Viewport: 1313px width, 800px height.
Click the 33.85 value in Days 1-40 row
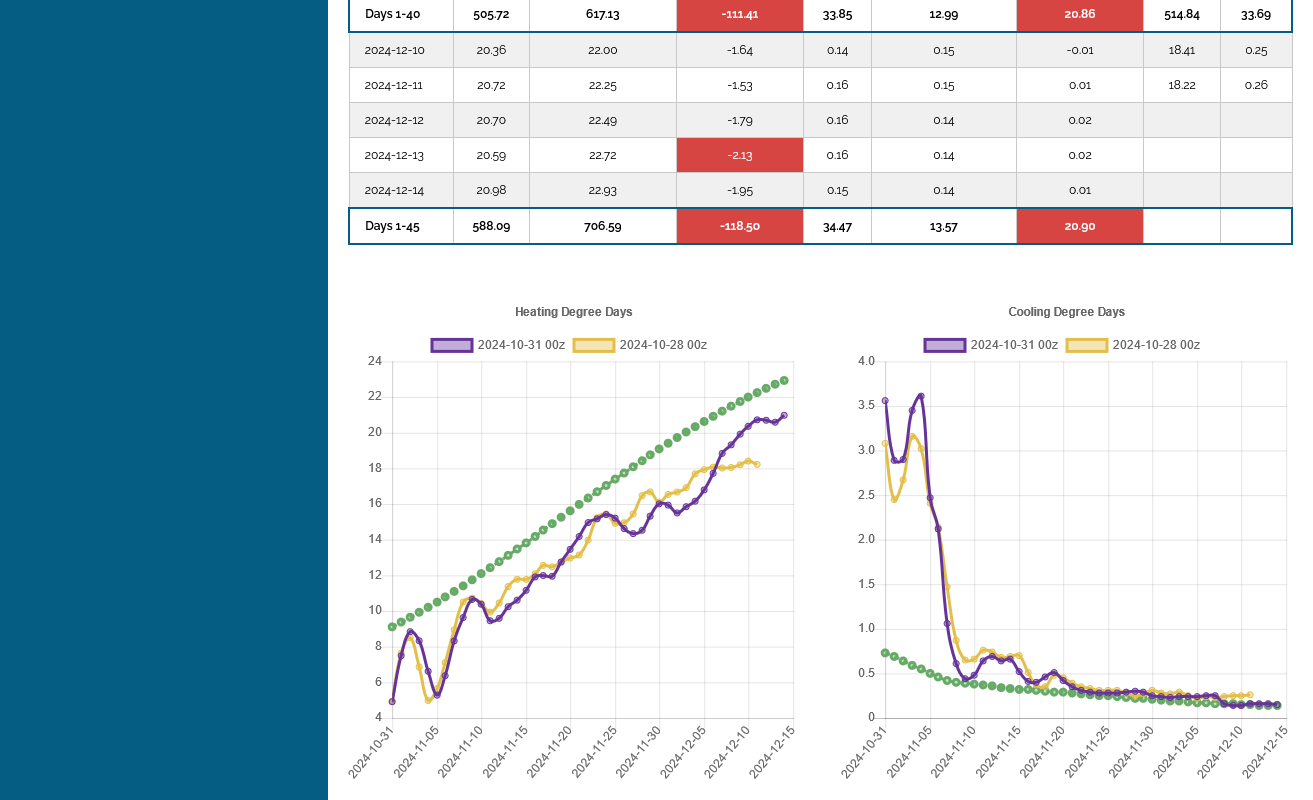(837, 14)
